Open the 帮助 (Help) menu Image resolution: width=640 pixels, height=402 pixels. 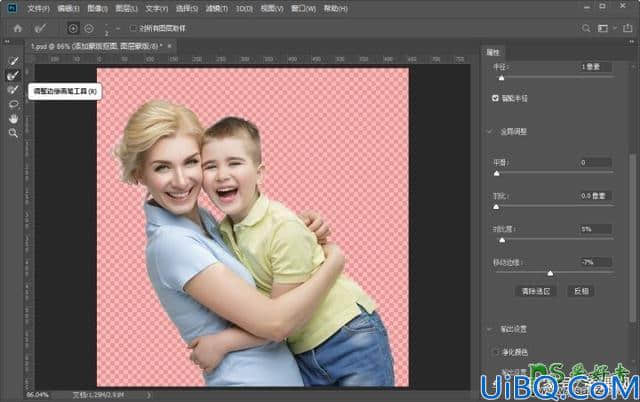(x=336, y=8)
